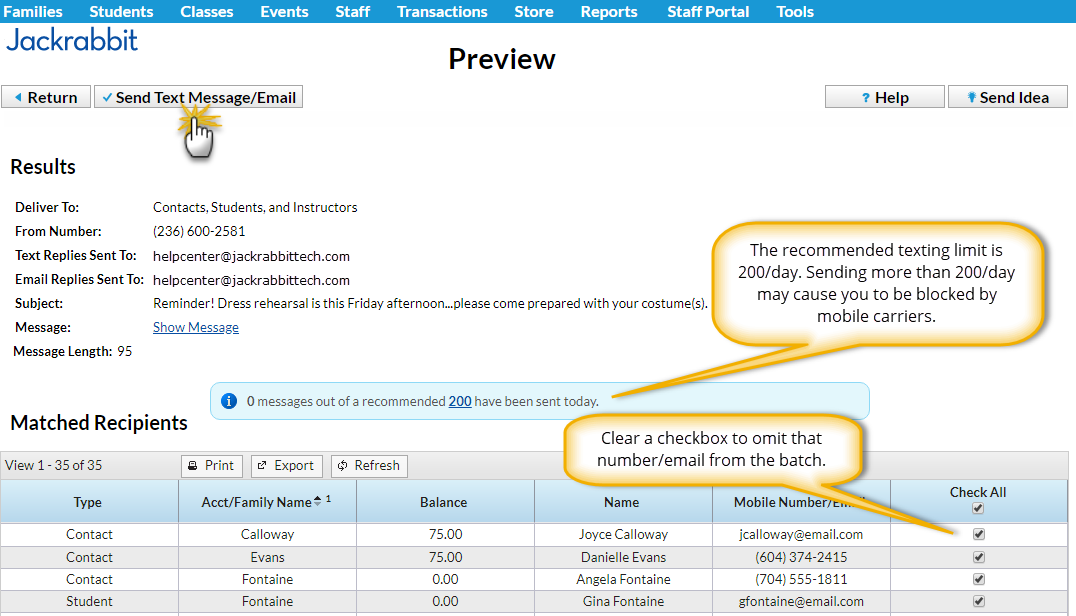
Task: Sort by the Name column header
Action: point(622,502)
